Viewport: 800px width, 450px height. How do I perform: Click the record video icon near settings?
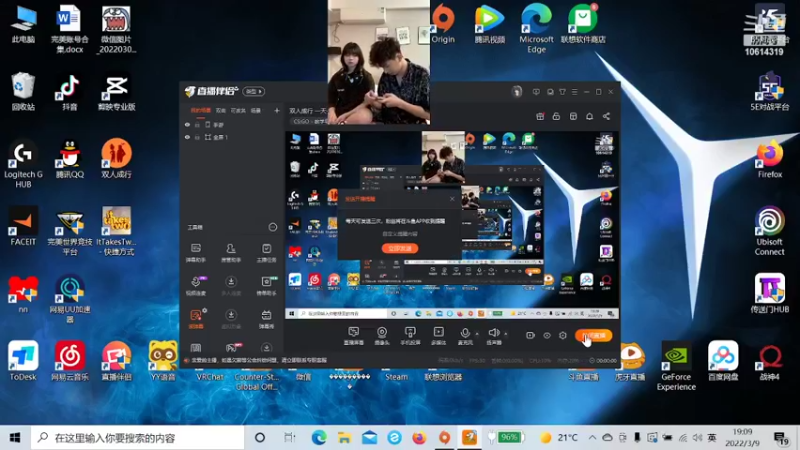click(530, 335)
